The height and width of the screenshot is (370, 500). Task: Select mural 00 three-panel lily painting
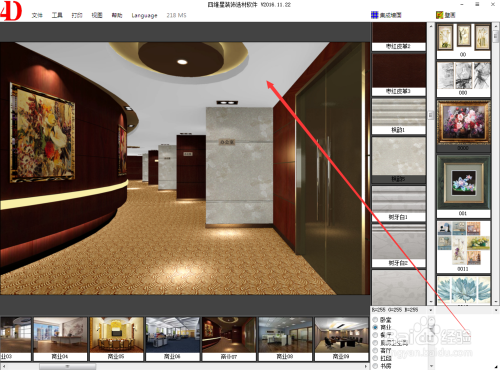coord(463,41)
